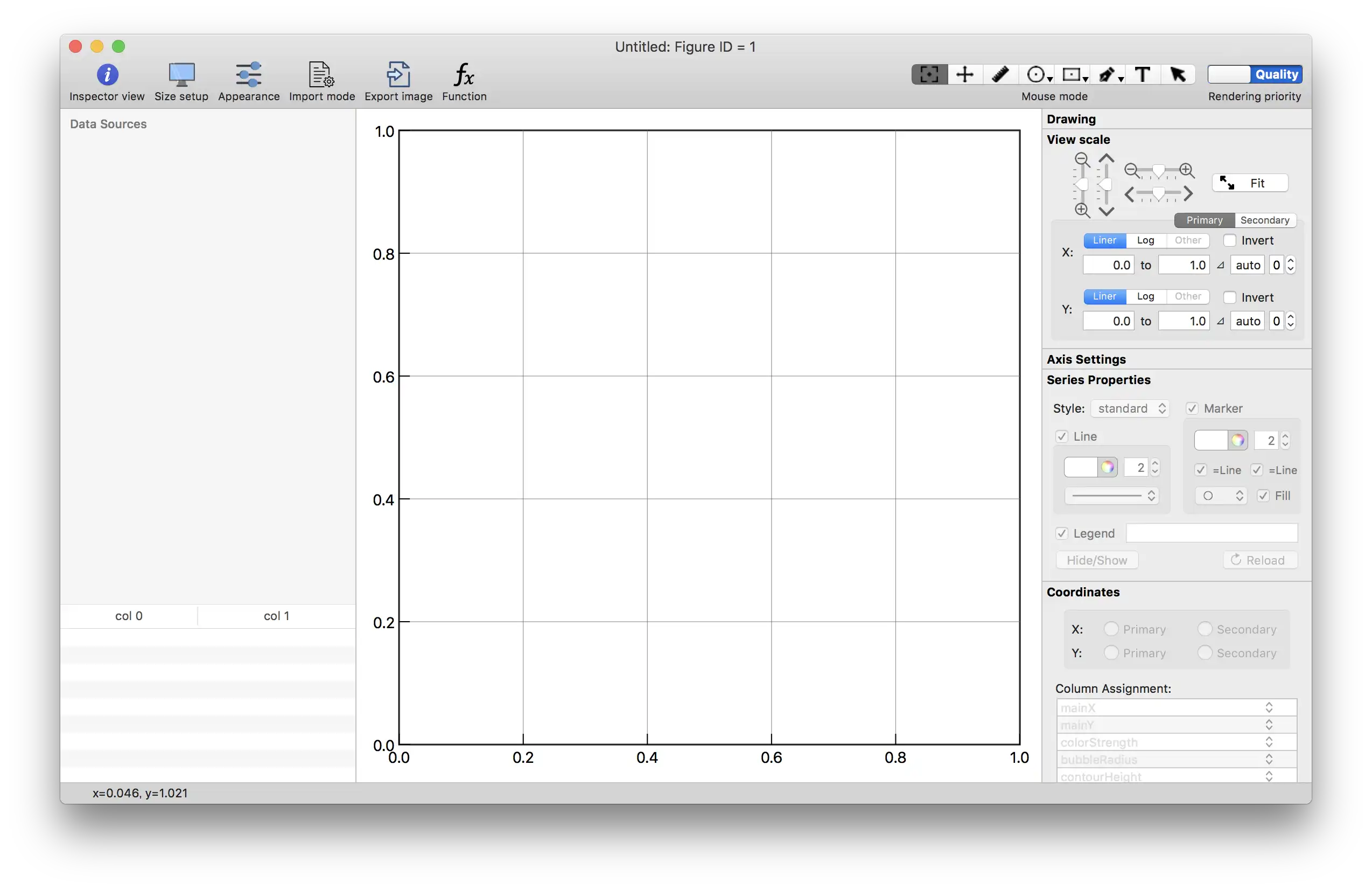Select the Log scale for X axis

click(x=1145, y=240)
